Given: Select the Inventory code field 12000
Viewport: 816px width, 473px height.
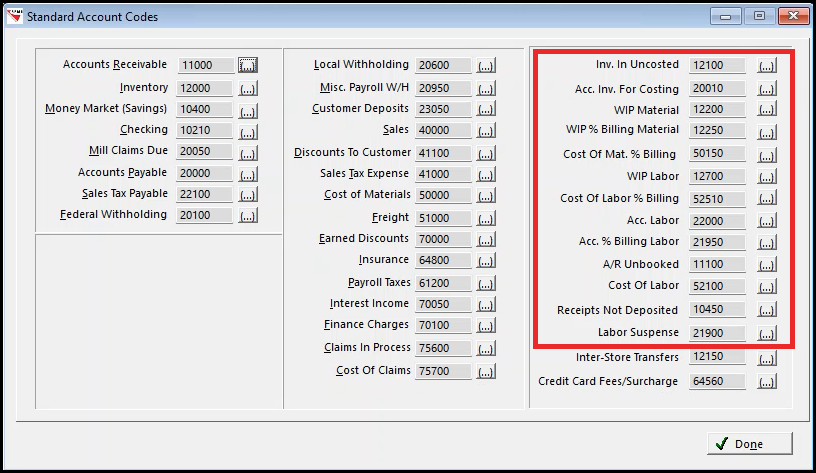Looking at the screenshot, I should pos(204,88).
